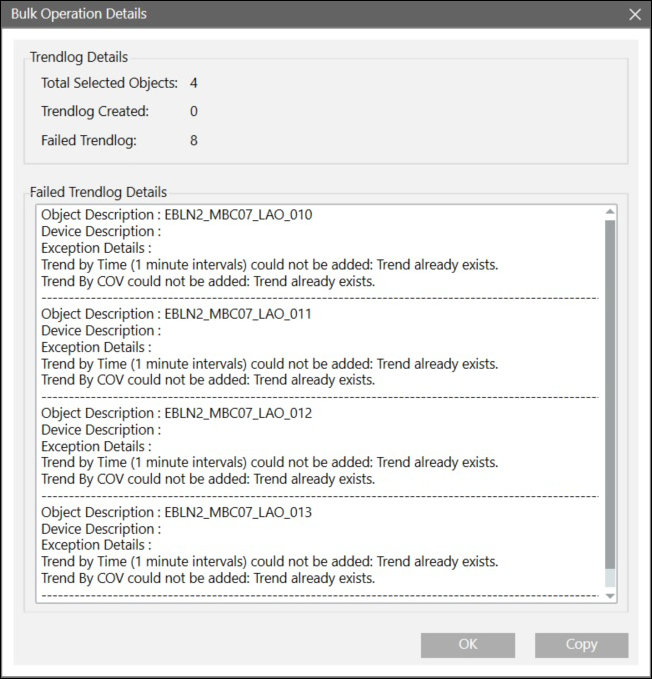Click the Trendlog Details group label
The height and width of the screenshot is (679, 652).
[79, 57]
